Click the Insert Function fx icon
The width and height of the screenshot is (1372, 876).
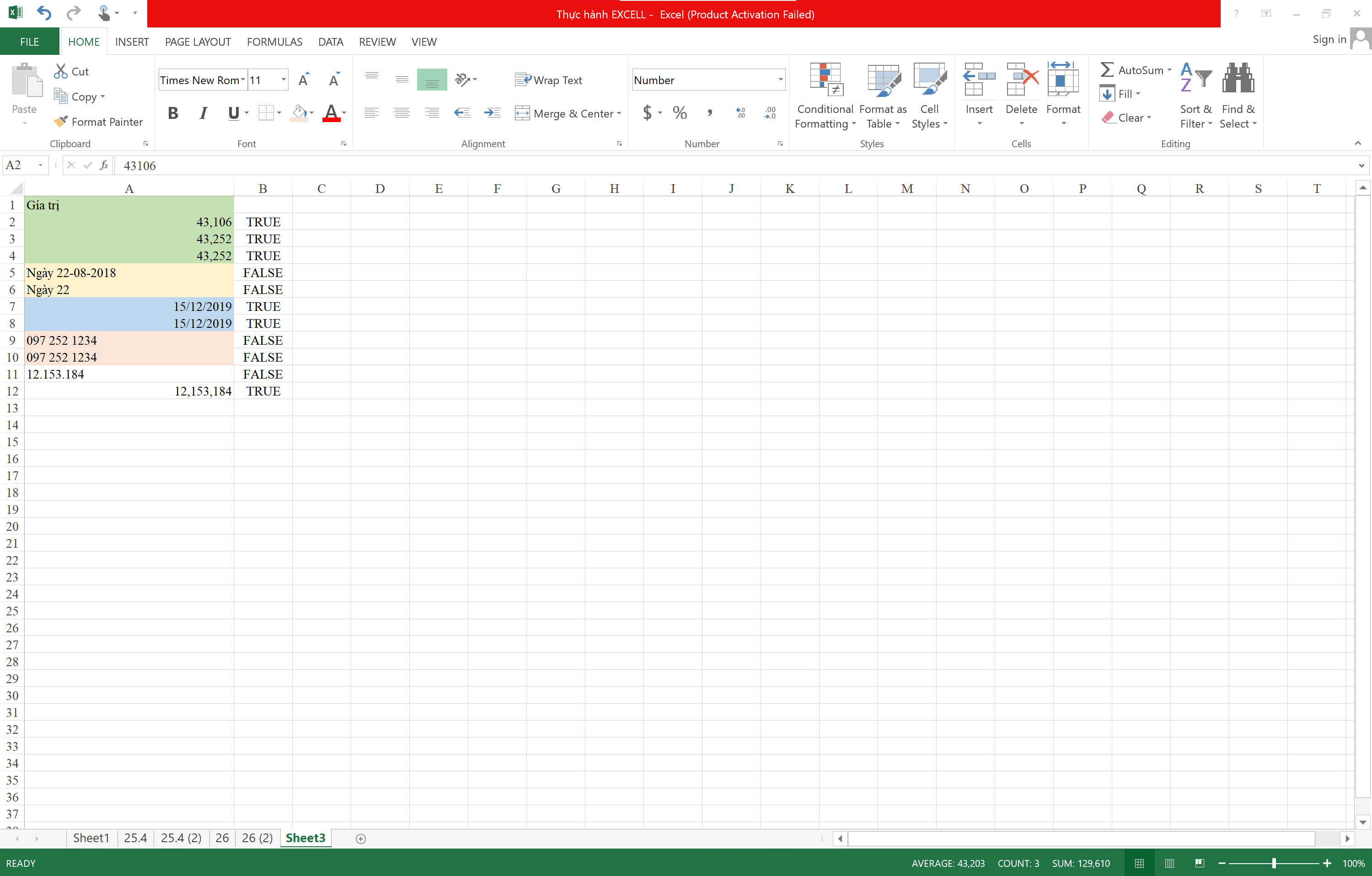pyautogui.click(x=104, y=165)
